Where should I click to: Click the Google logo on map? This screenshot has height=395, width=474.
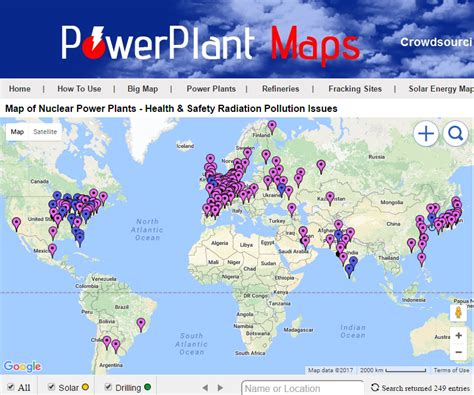pyautogui.click(x=22, y=367)
